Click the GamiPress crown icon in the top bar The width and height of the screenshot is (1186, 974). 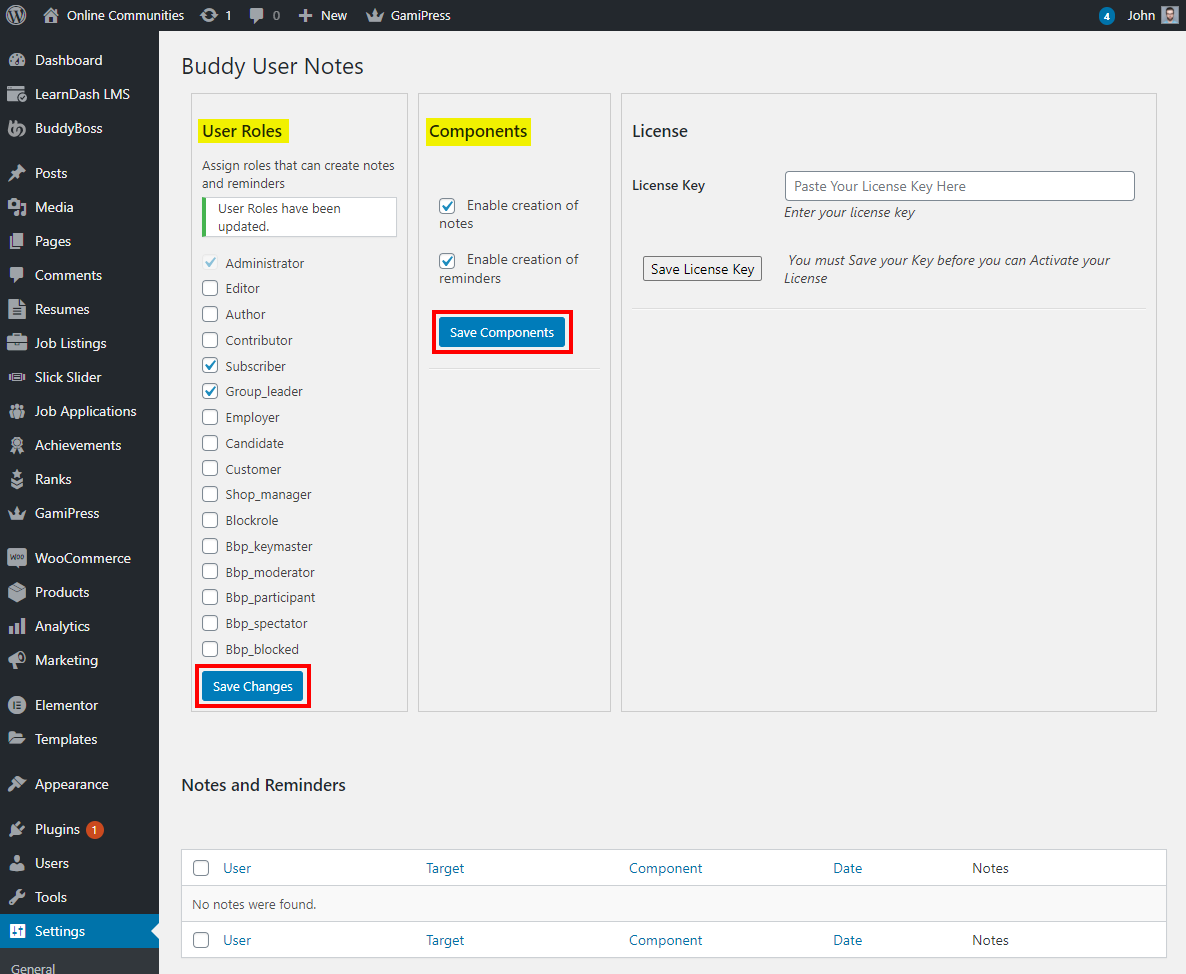375,16
